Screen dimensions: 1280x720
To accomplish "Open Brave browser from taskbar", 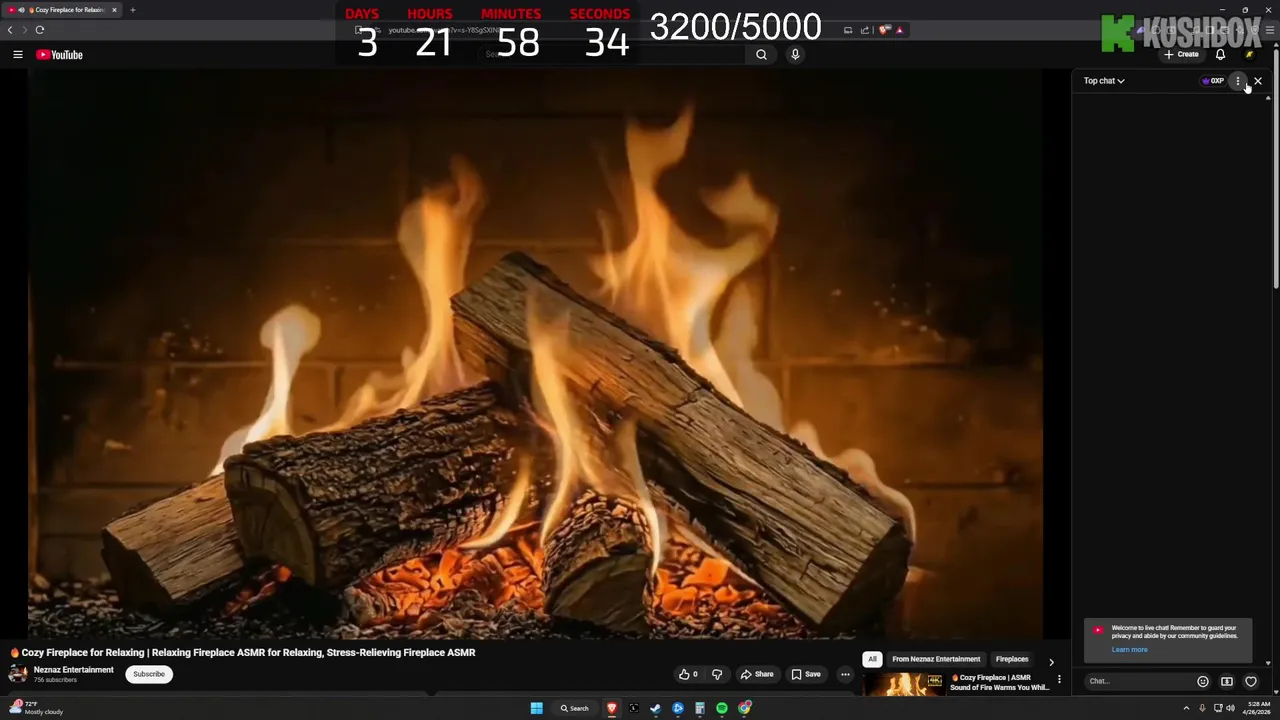I will tap(612, 708).
